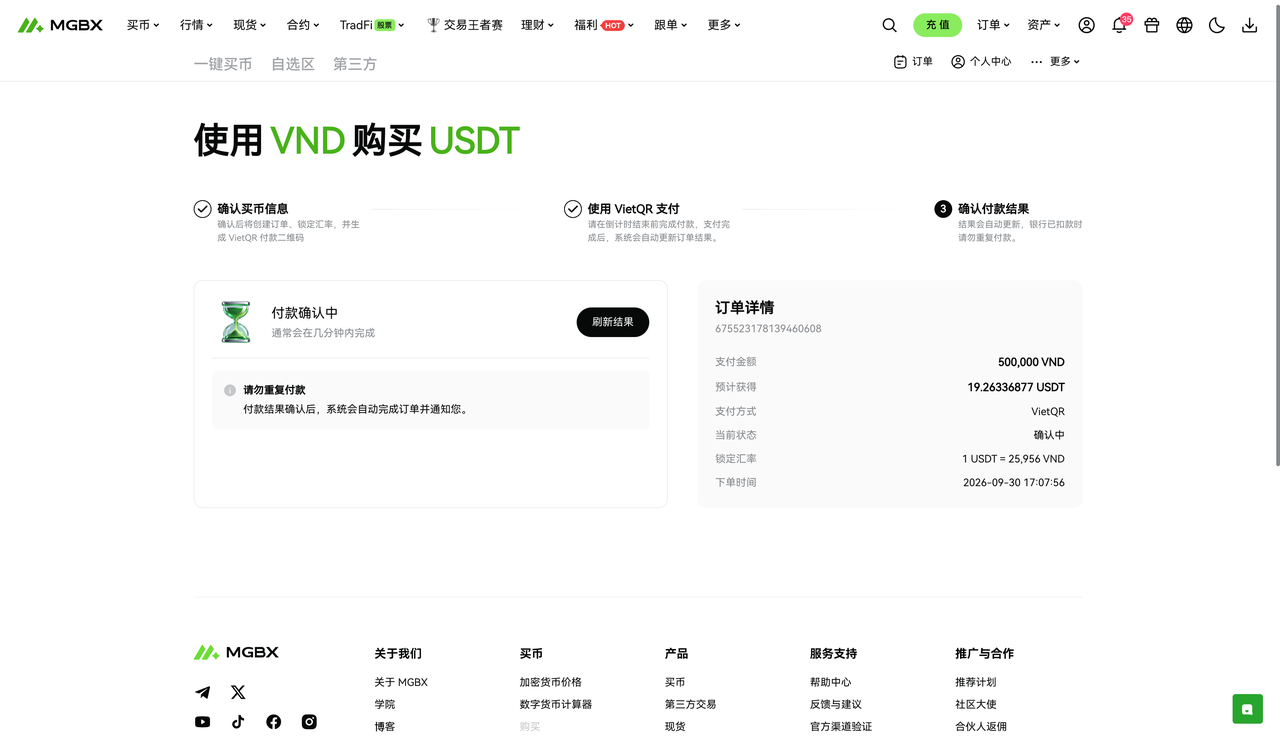Viewport: 1280px width, 737px height.
Task: Open the gift rewards icon
Action: click(x=1152, y=25)
